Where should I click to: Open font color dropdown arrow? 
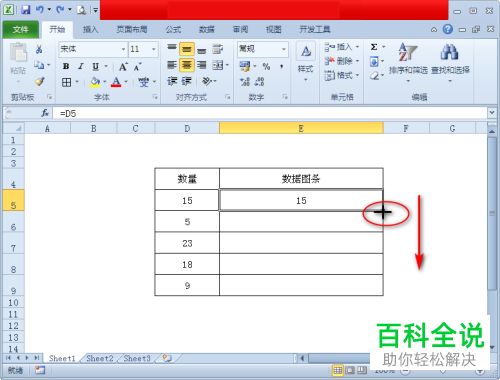pos(126,82)
